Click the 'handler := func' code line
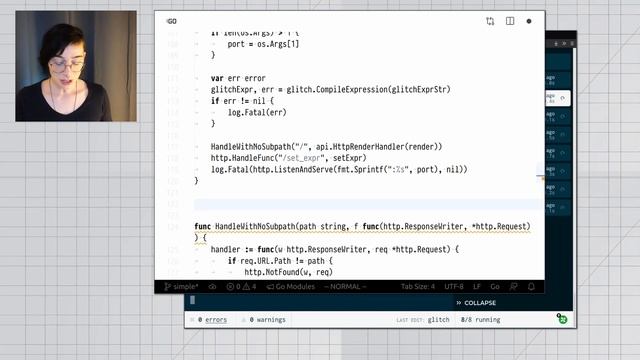640x360 pixels. [x=335, y=249]
